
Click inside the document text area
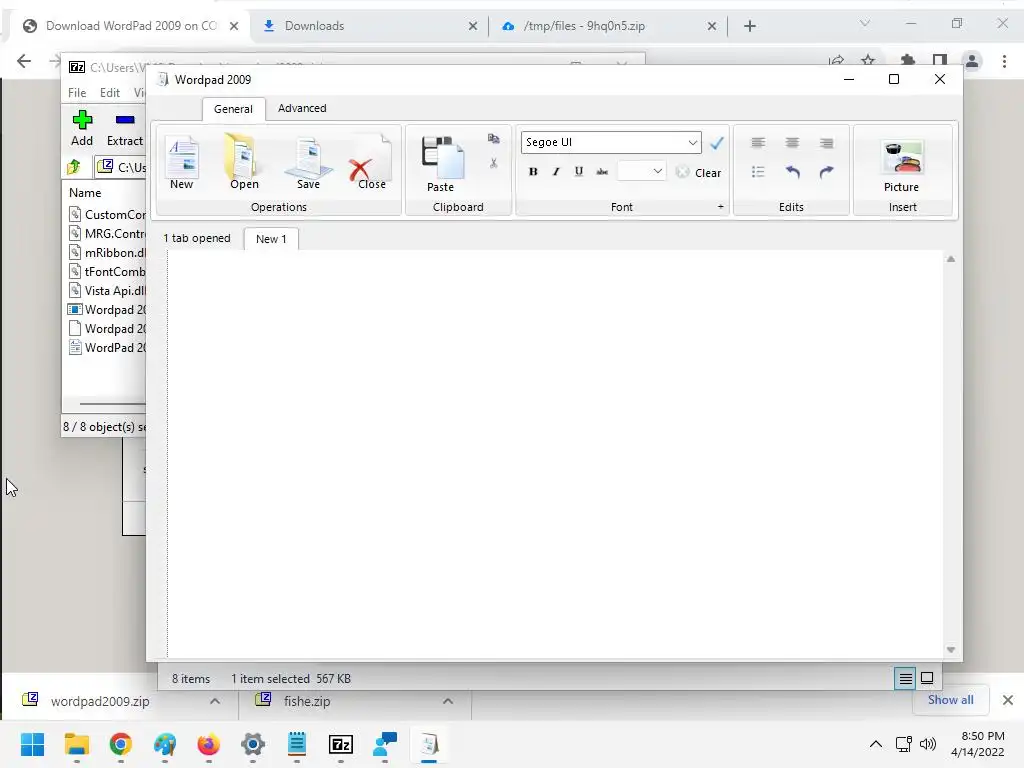pos(555,454)
